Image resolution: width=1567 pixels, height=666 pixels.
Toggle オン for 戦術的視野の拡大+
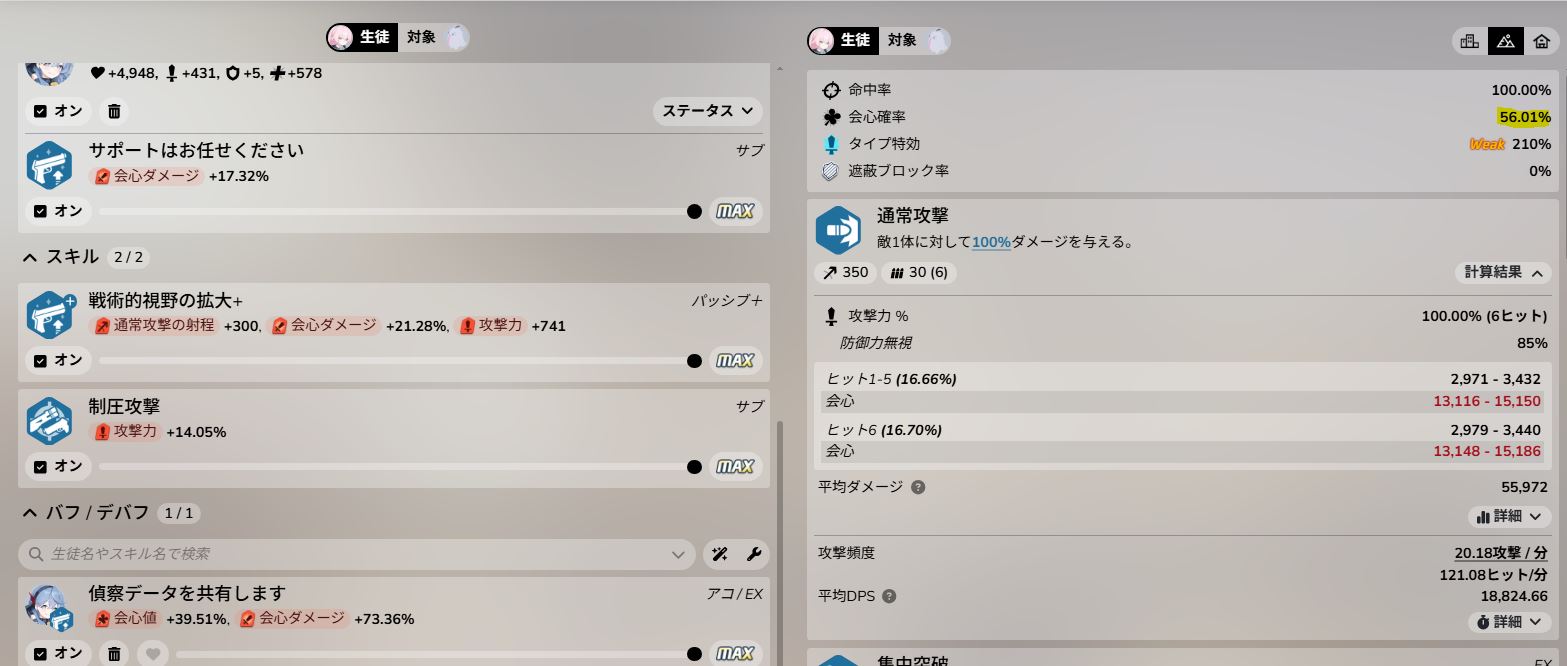pyautogui.click(x=58, y=360)
